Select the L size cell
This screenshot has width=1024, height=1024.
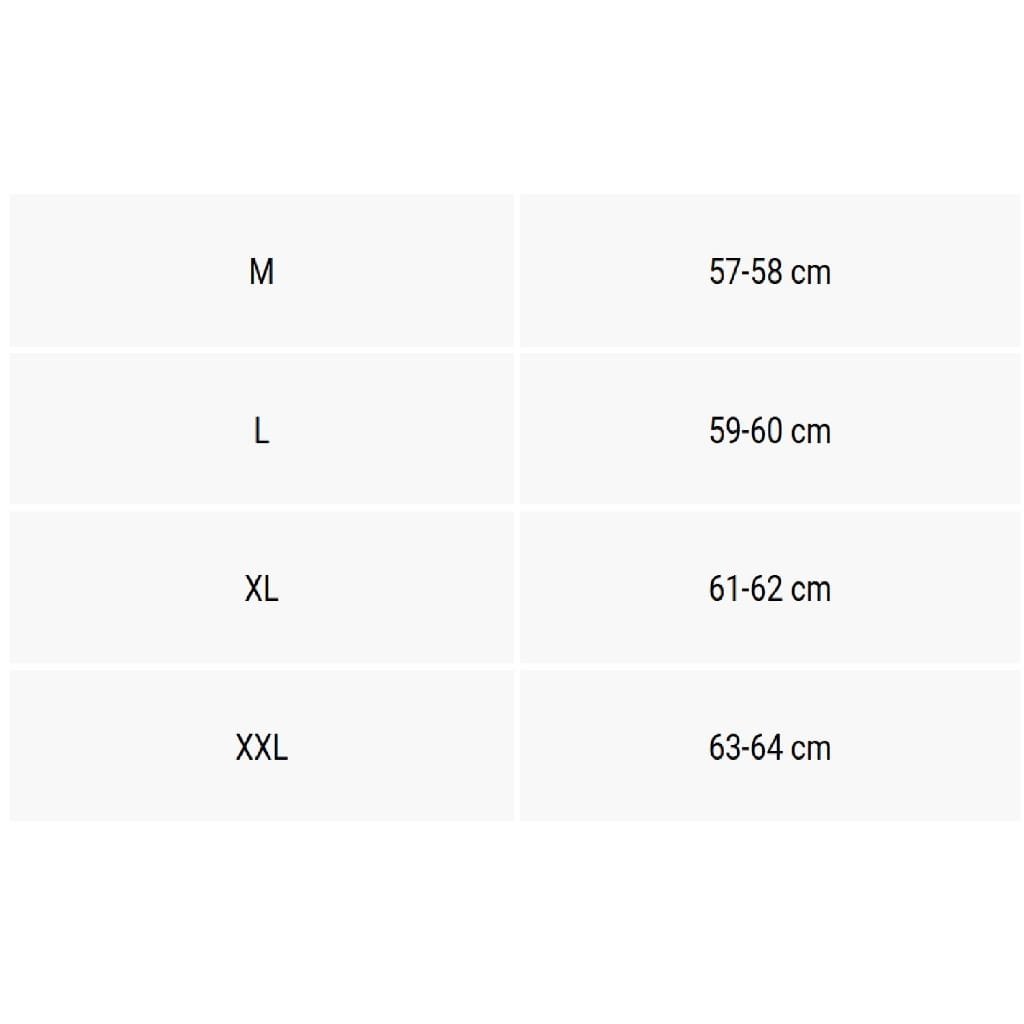click(x=261, y=429)
